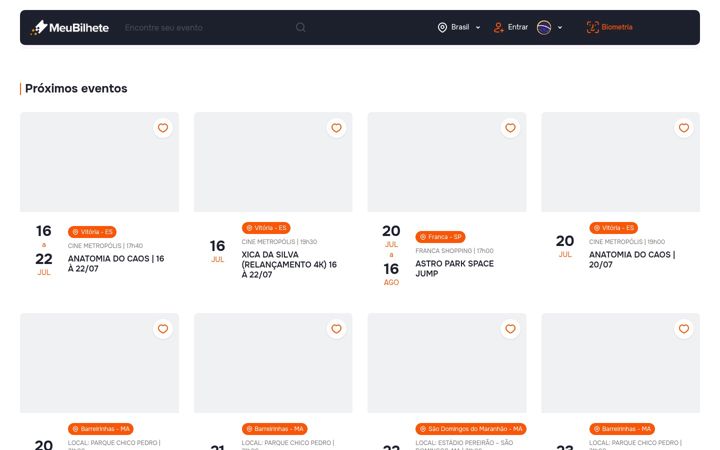Viewport: 720px width, 450px height.
Task: Select the Brazil flag language icon
Action: (x=544, y=28)
